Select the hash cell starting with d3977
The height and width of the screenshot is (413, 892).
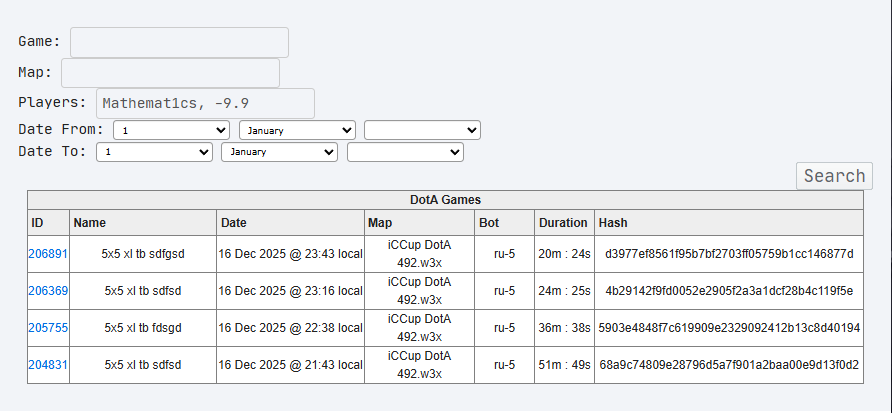[x=728, y=254]
